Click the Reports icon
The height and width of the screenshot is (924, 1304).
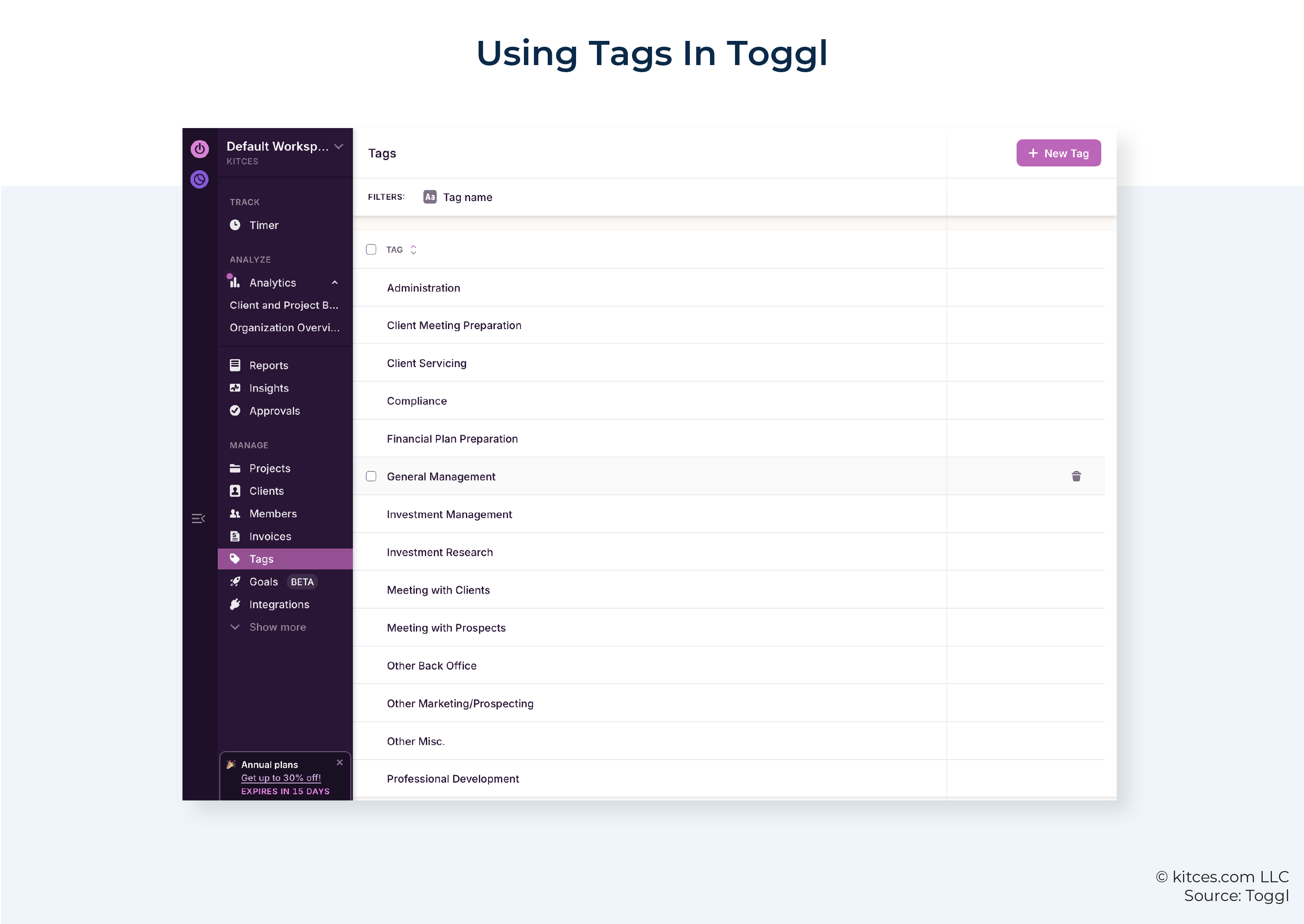[235, 365]
